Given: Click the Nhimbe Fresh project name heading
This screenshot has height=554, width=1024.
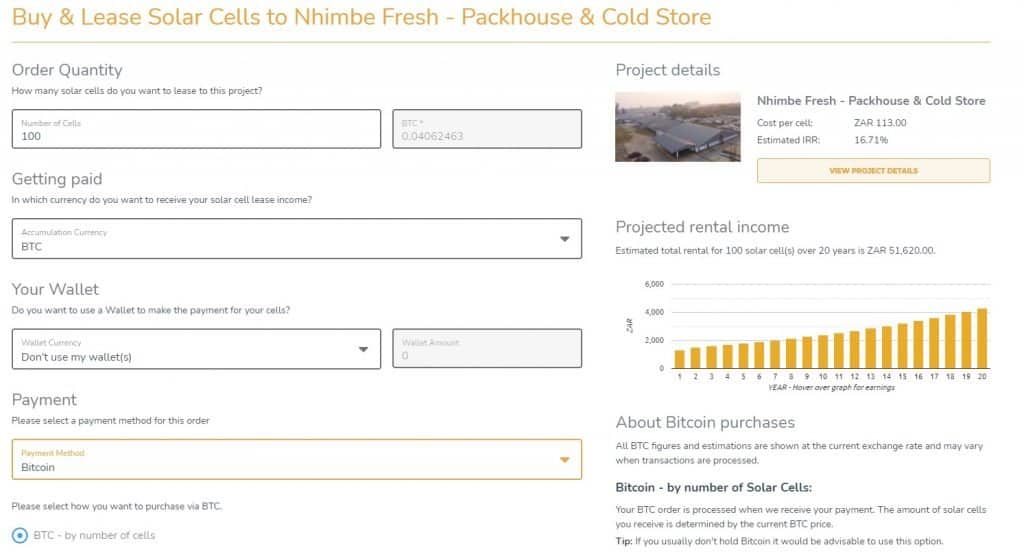Looking at the screenshot, I should 871,101.
